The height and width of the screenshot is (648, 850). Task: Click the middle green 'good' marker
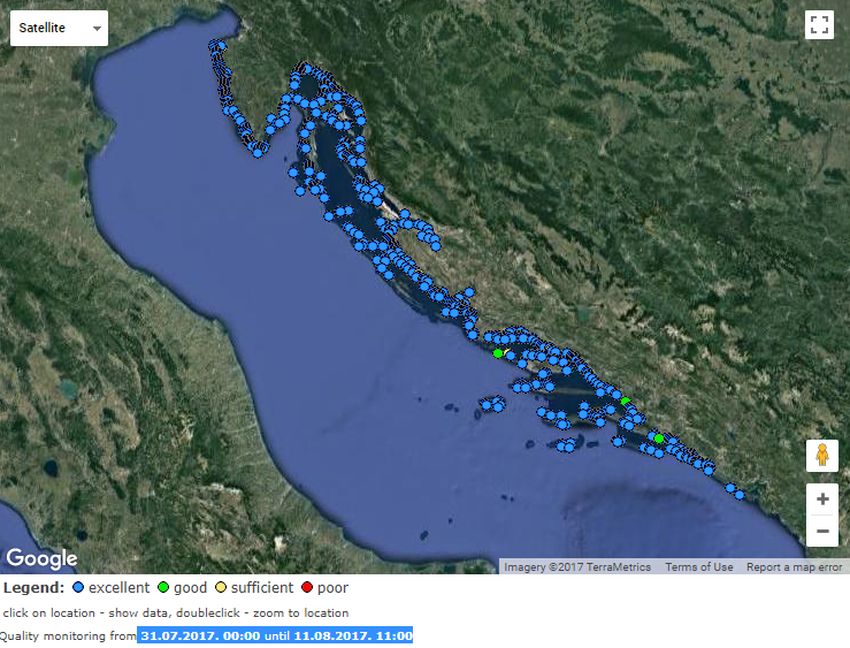click(625, 401)
